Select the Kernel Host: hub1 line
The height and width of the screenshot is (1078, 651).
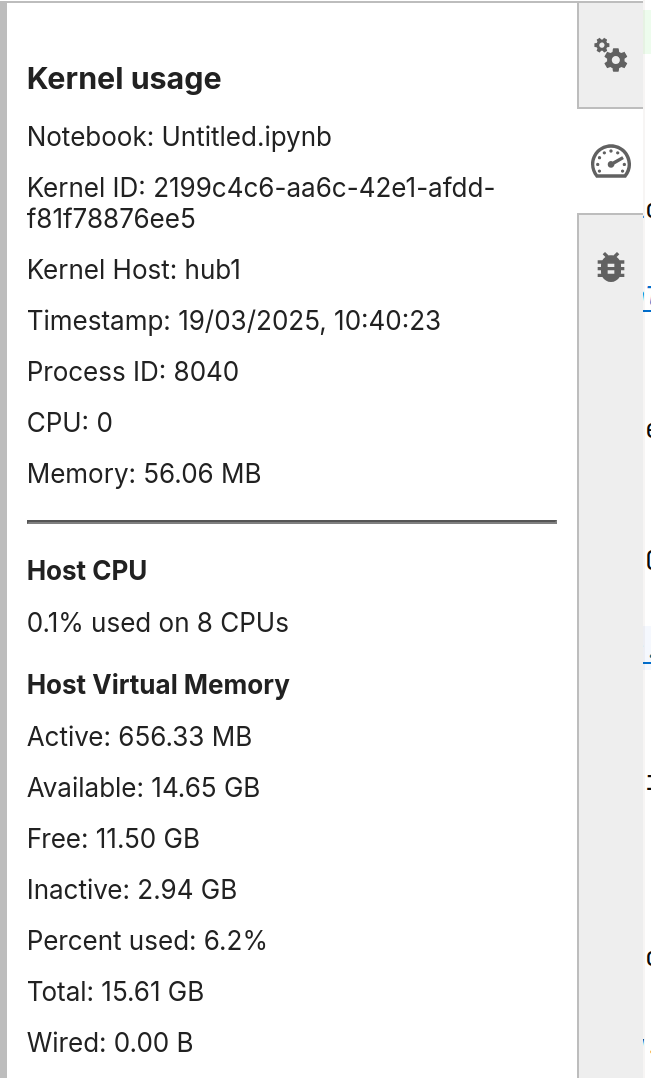click(x=134, y=270)
